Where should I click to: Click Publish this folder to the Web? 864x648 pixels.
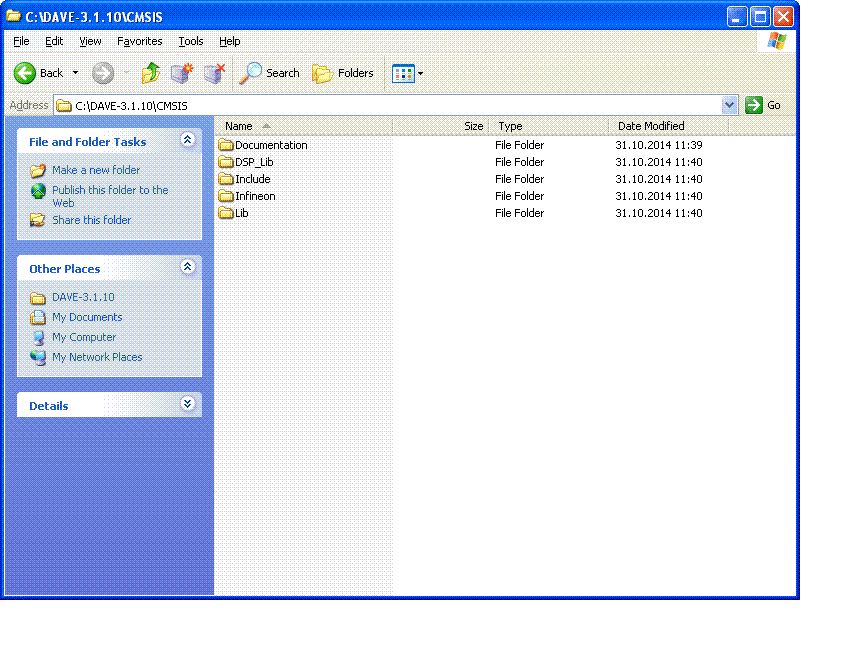coord(110,196)
